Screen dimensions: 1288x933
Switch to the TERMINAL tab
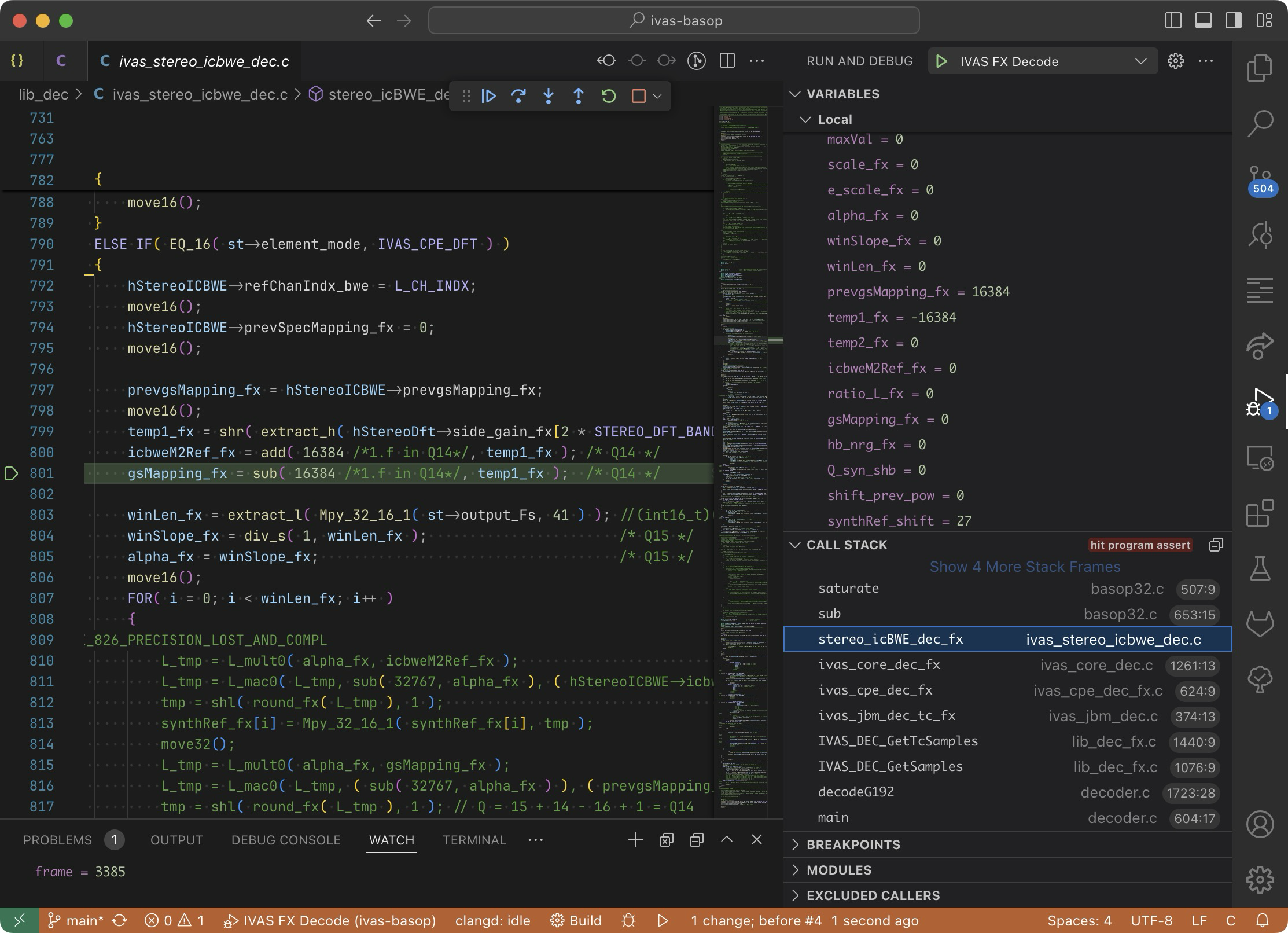[474, 840]
